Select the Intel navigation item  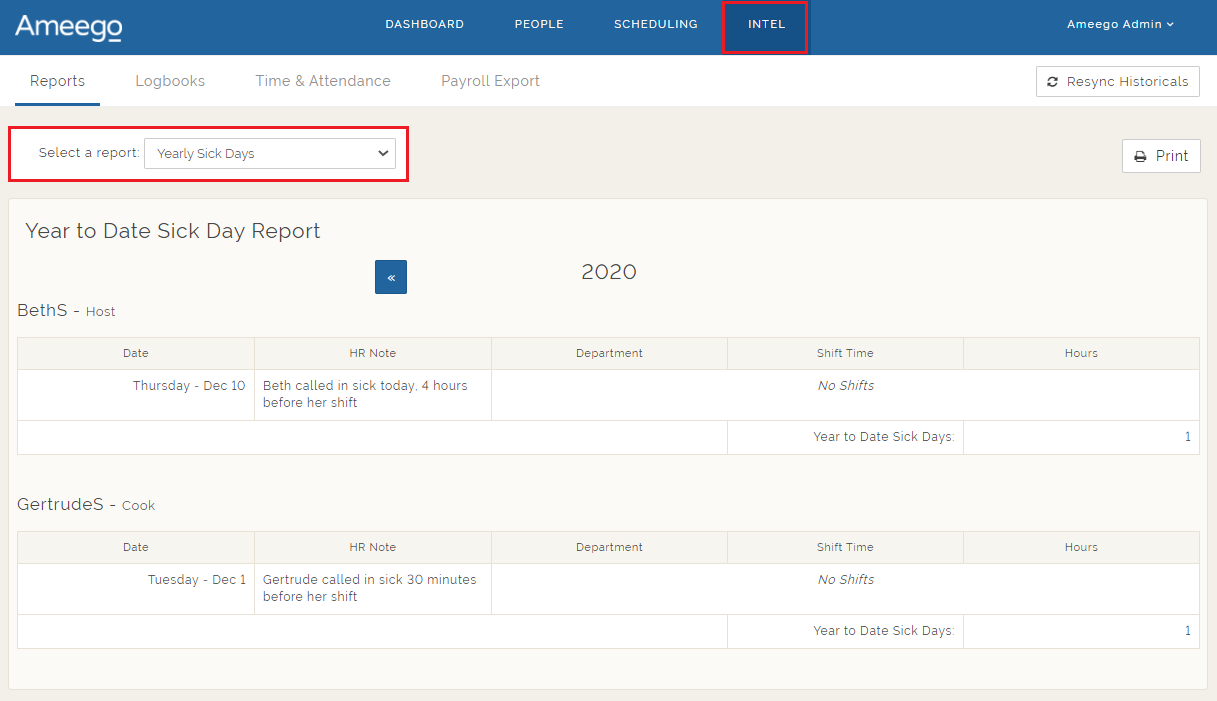[x=766, y=25]
